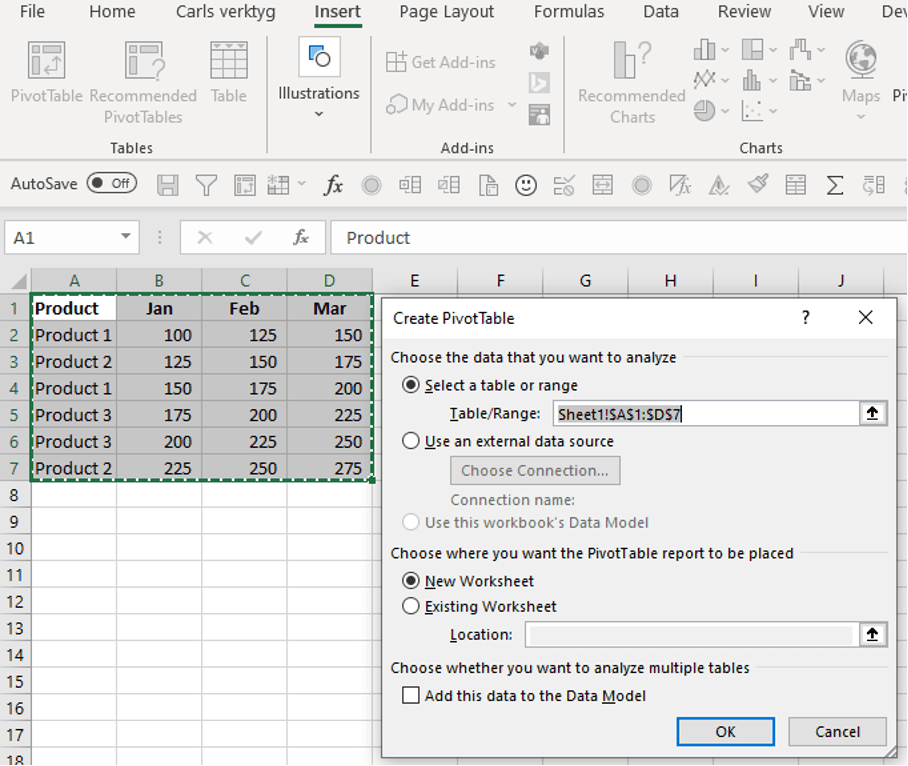This screenshot has width=908, height=766.
Task: Click the Get Add-ins store icon
Action: (x=396, y=61)
